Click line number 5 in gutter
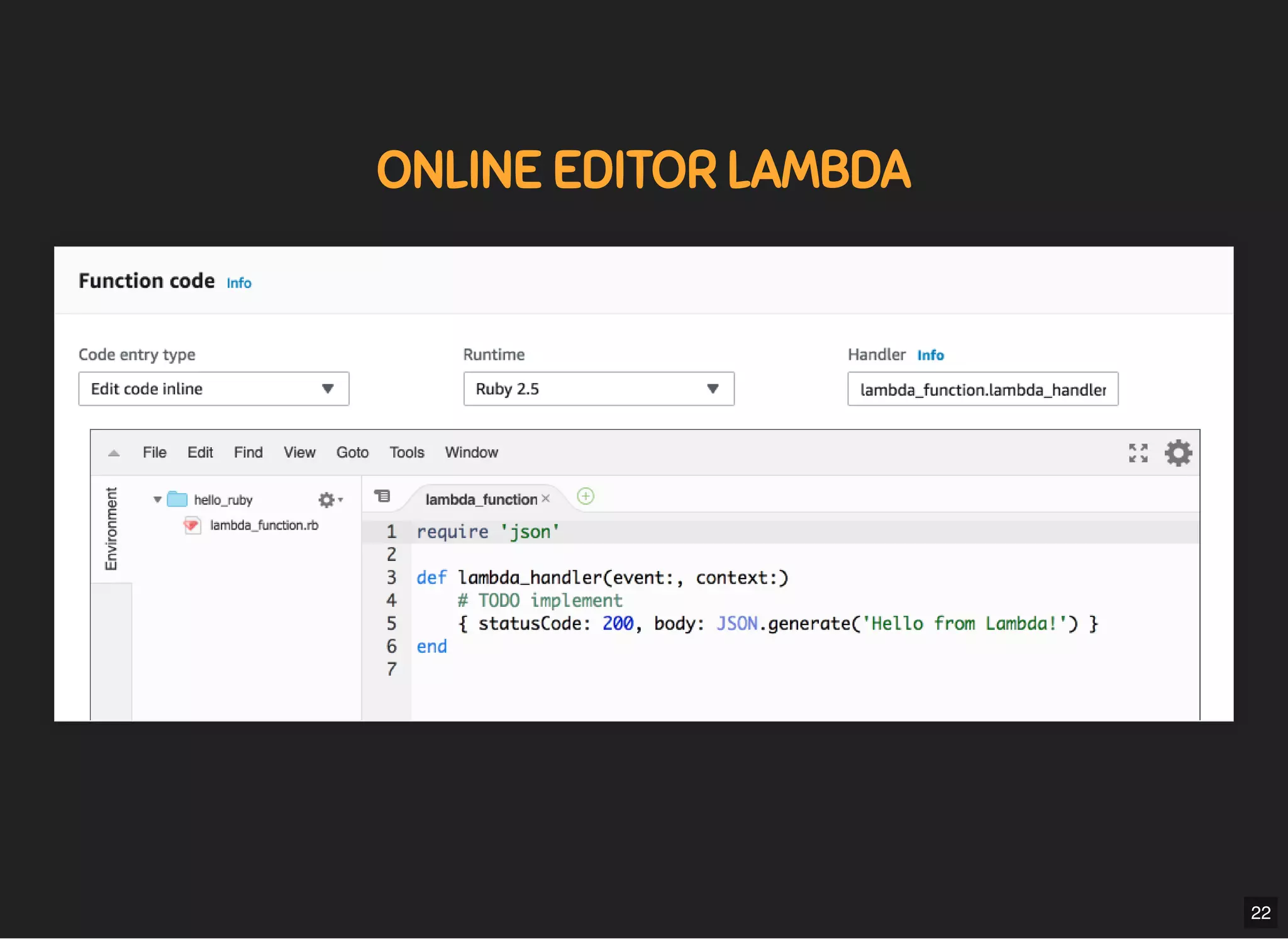1288x939 pixels. coord(391,623)
